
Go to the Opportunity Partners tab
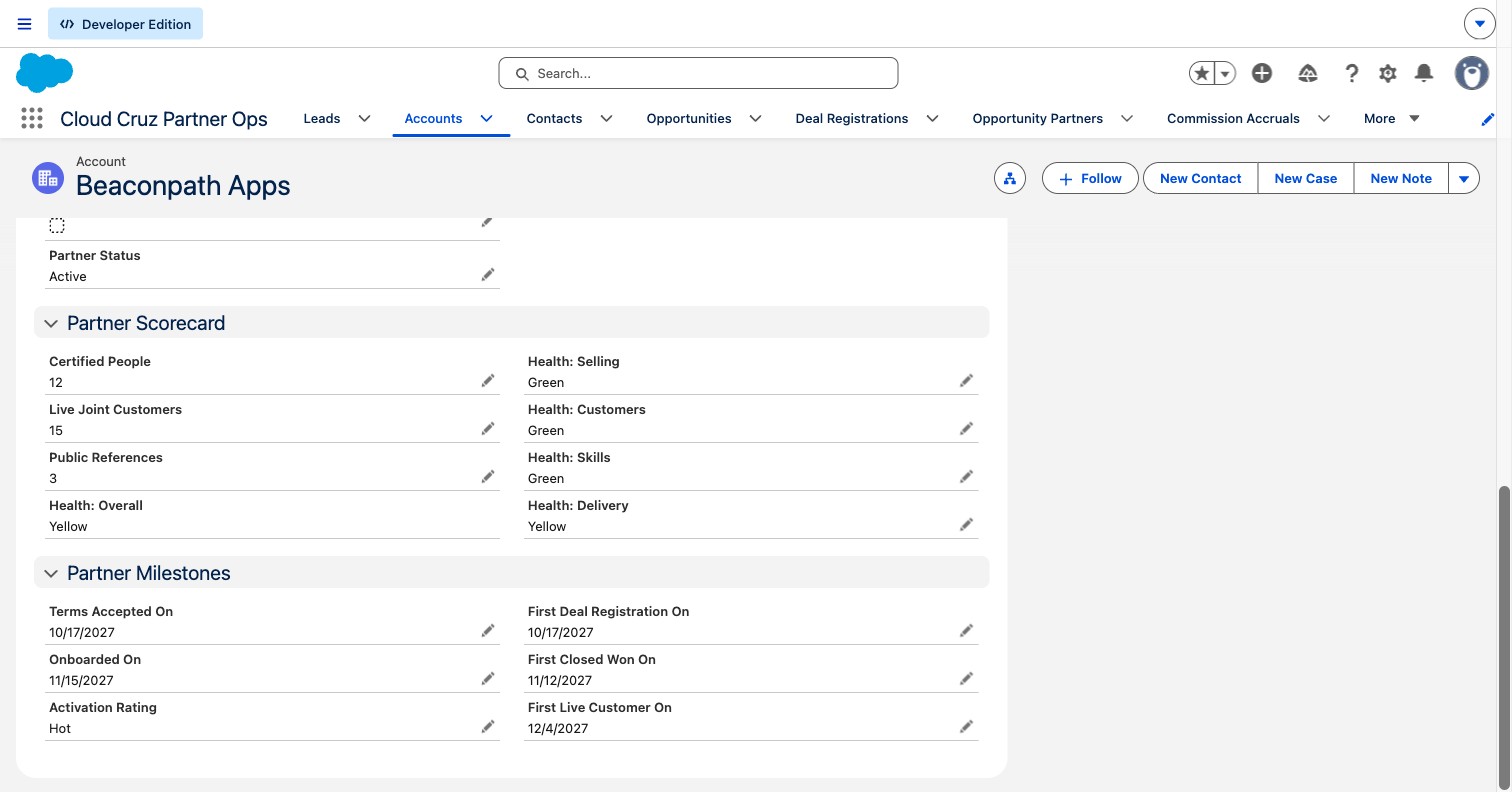tap(1038, 119)
